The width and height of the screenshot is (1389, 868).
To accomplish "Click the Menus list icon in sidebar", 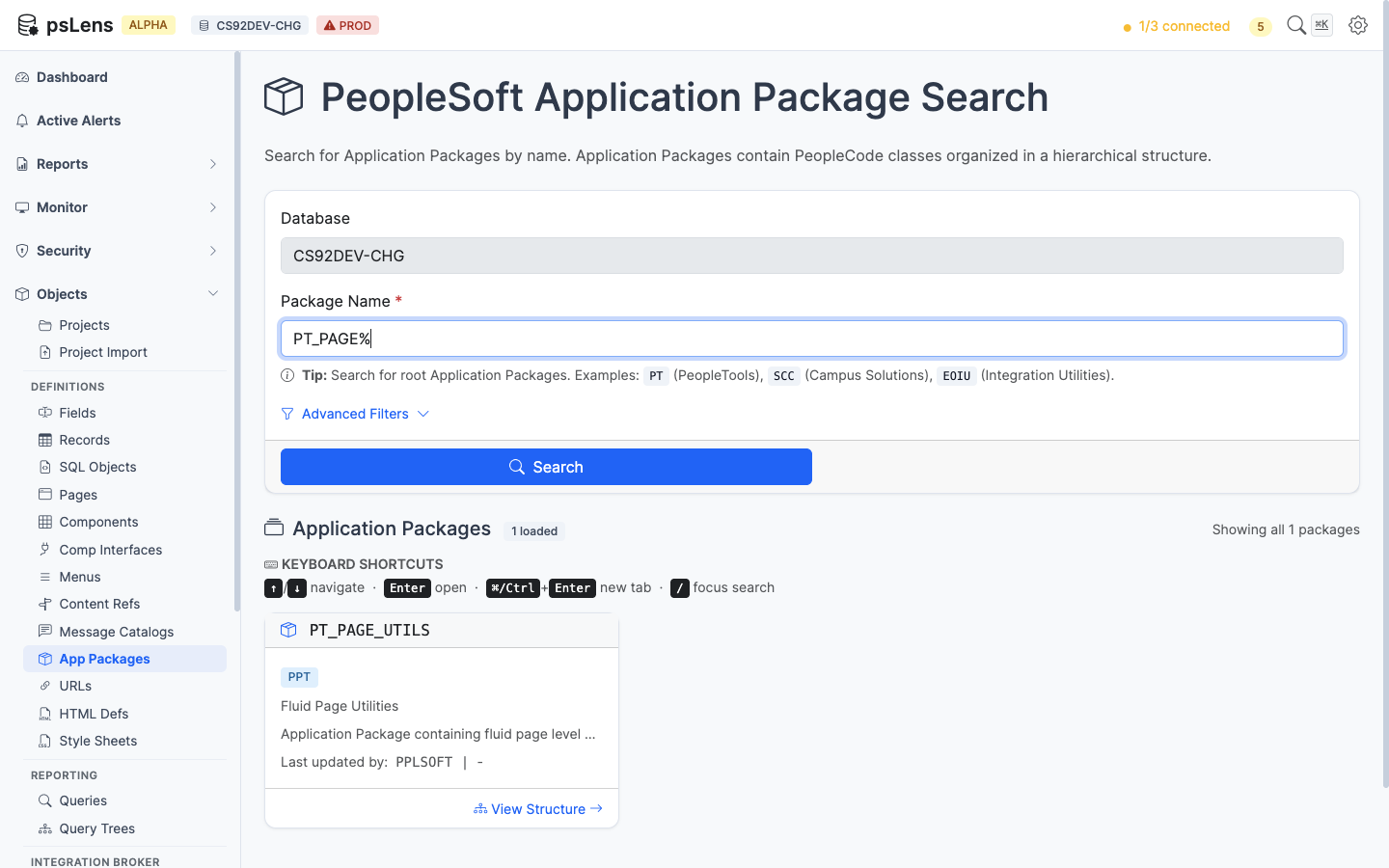I will tap(45, 577).
